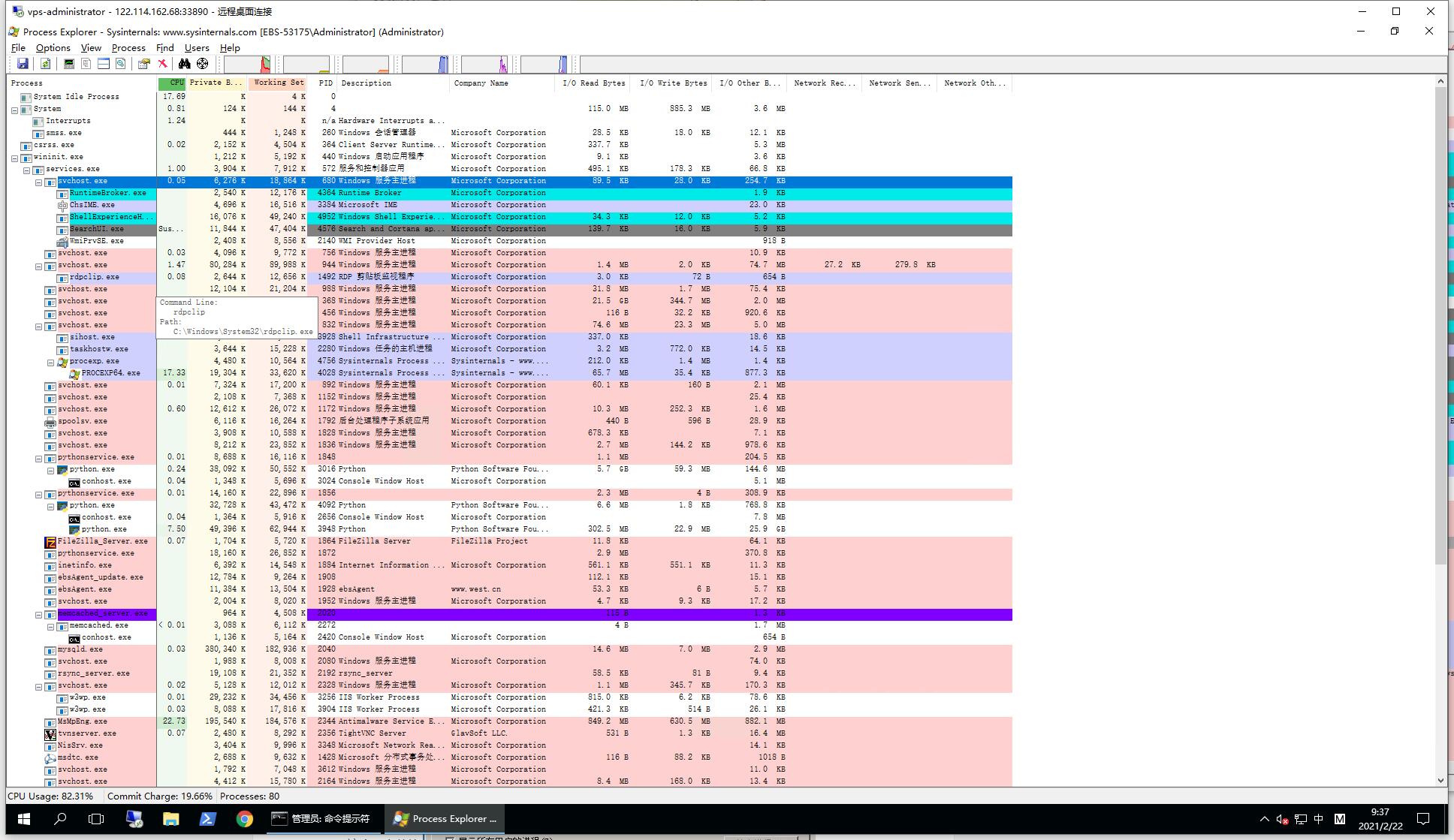The width and height of the screenshot is (1454, 840).
Task: Collapse the memcached_server.exe tree node
Action: point(38,614)
